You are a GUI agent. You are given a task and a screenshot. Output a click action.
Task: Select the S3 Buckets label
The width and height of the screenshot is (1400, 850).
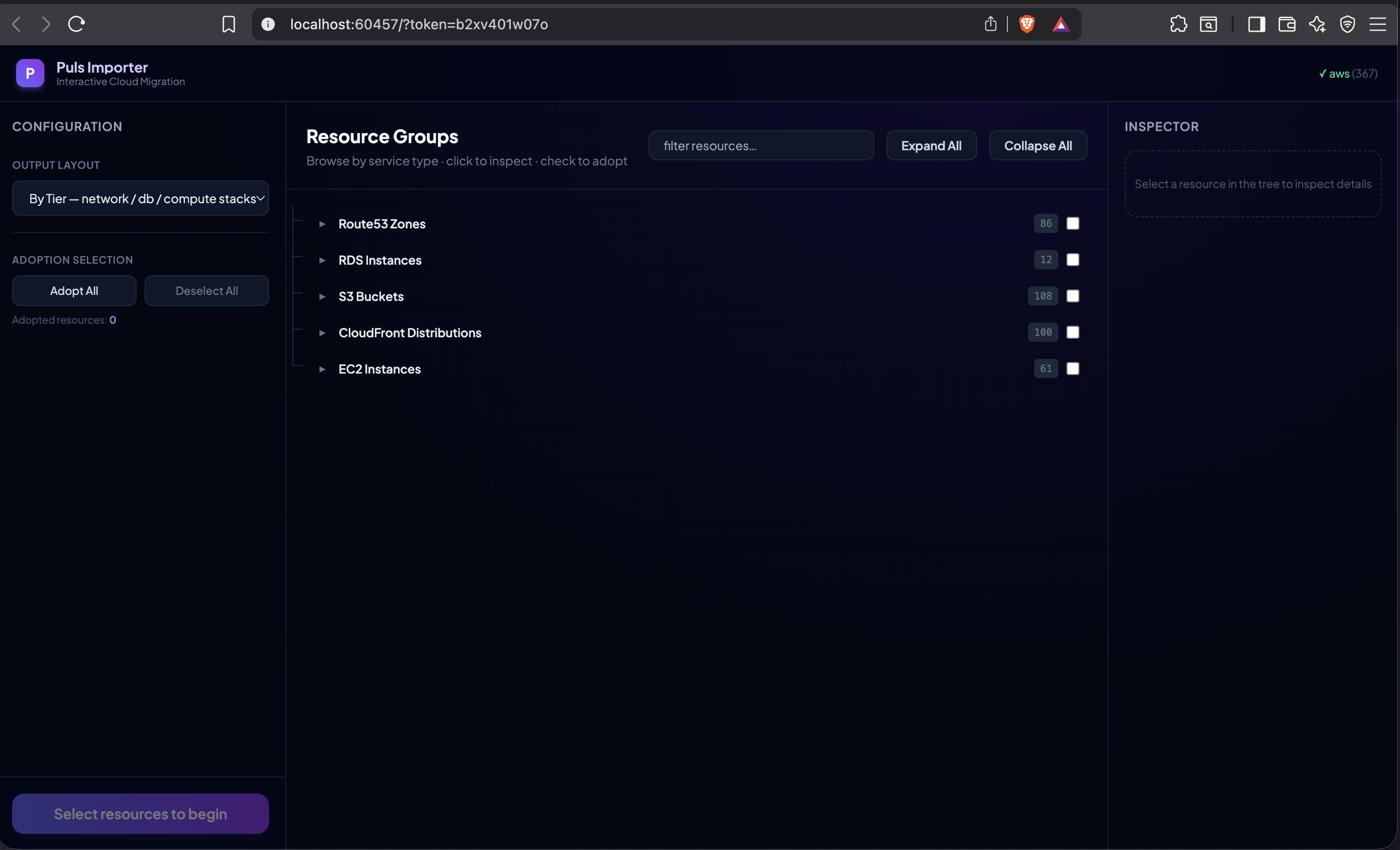pos(371,297)
